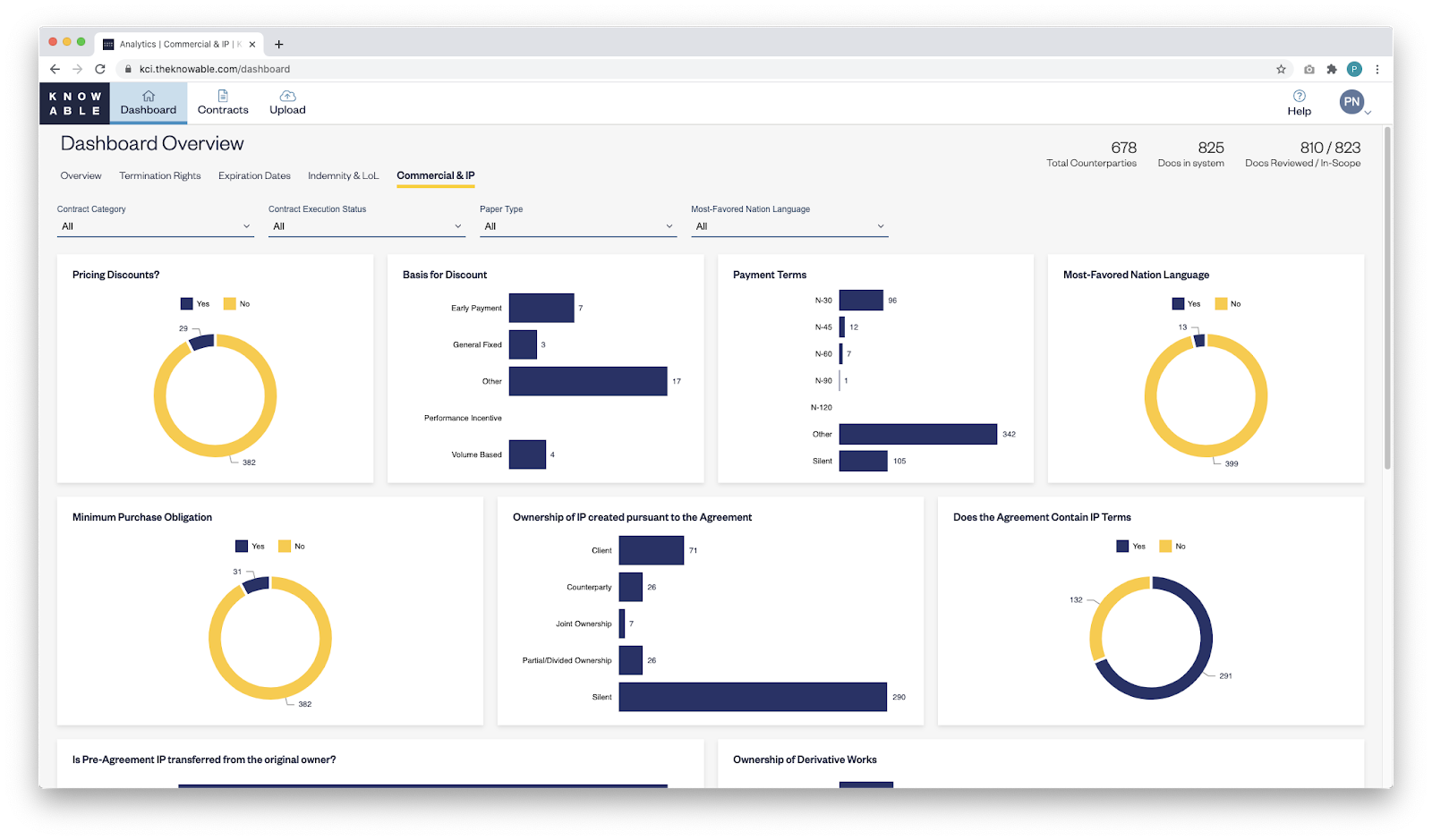Screen dimensions: 1432x840
Task: Select the Analytics browser tab
Action: tap(179, 44)
